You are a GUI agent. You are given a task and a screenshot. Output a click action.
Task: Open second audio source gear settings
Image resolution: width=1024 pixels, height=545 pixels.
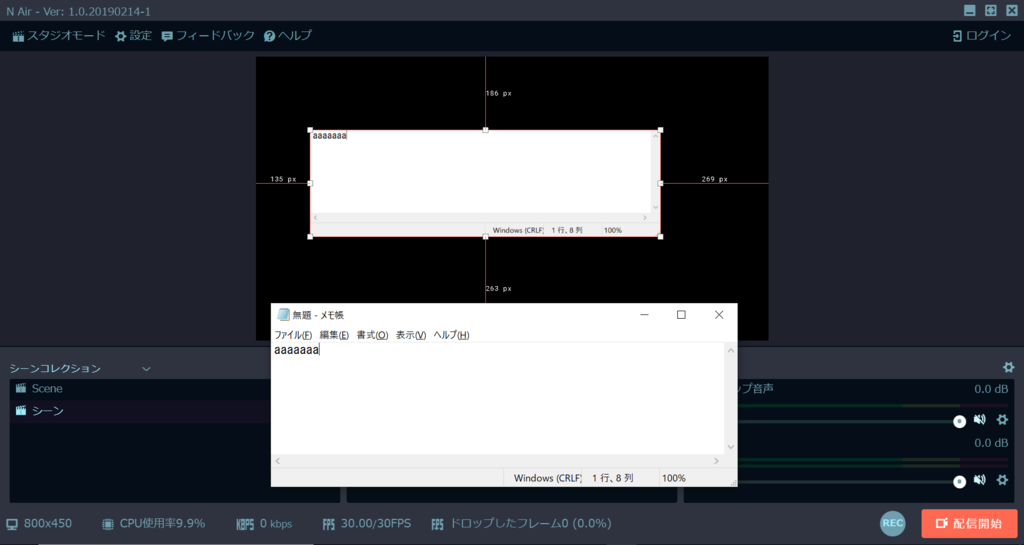tap(1002, 480)
